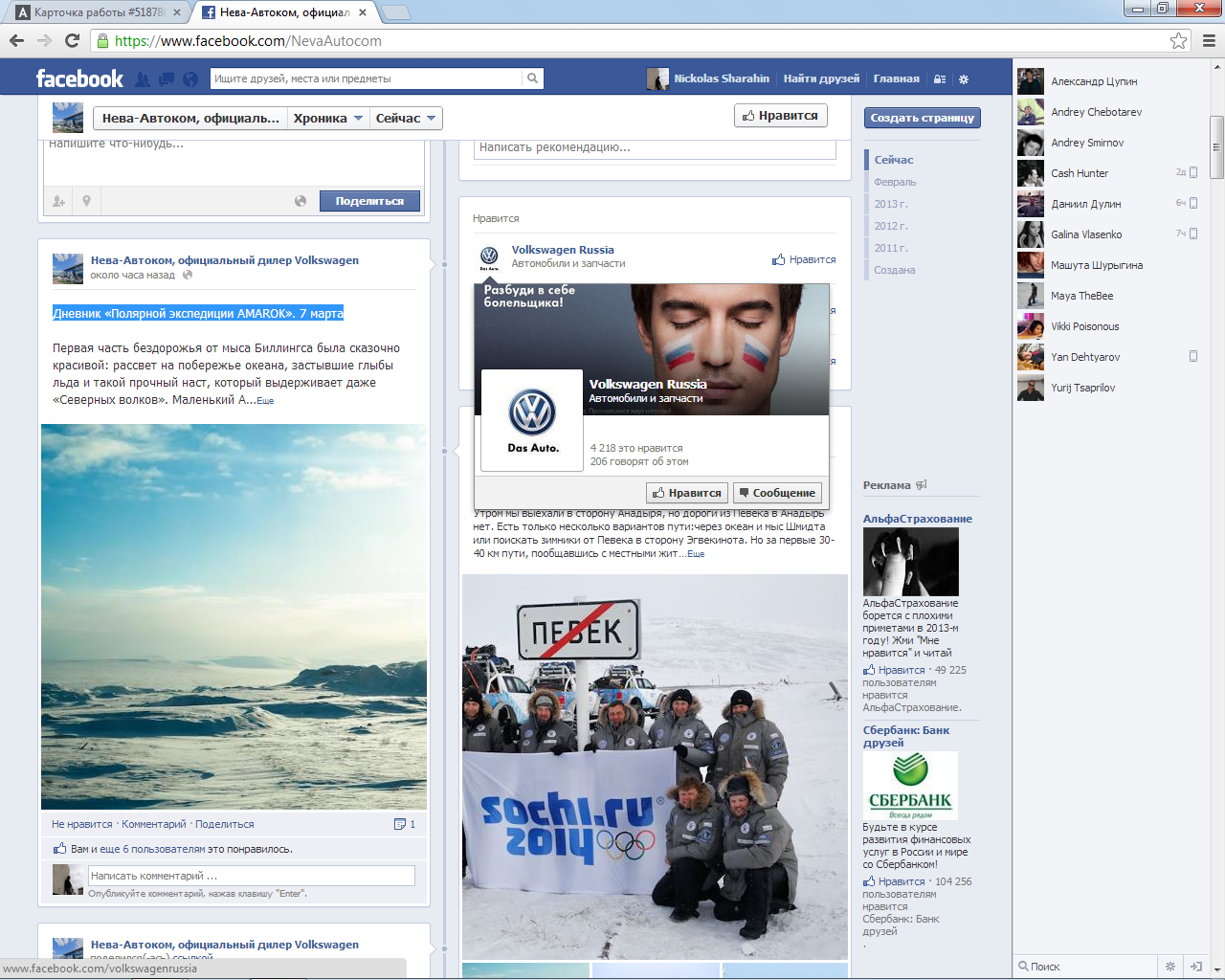Click Главная in header

896,78
